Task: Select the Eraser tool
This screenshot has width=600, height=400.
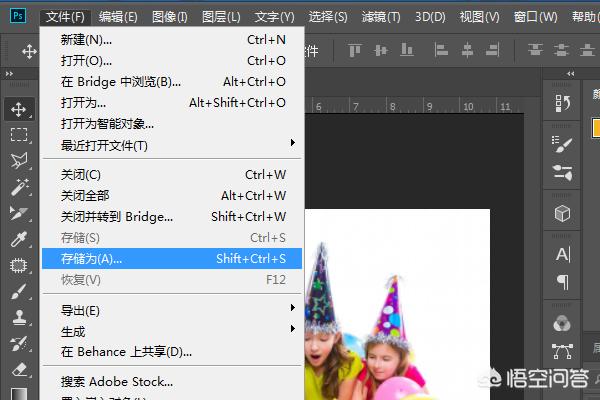Action: (x=18, y=369)
